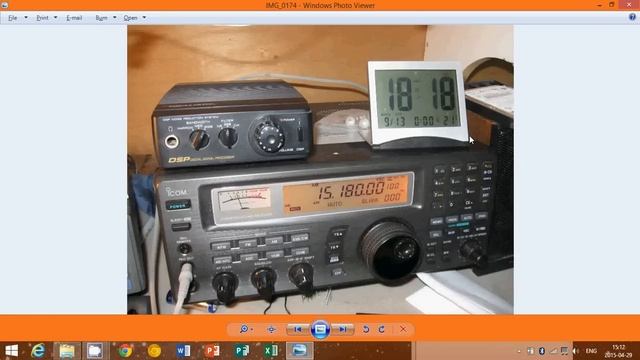Open the yellow round app on taskbar
Screen dimensions: 640x360
(x=154, y=351)
